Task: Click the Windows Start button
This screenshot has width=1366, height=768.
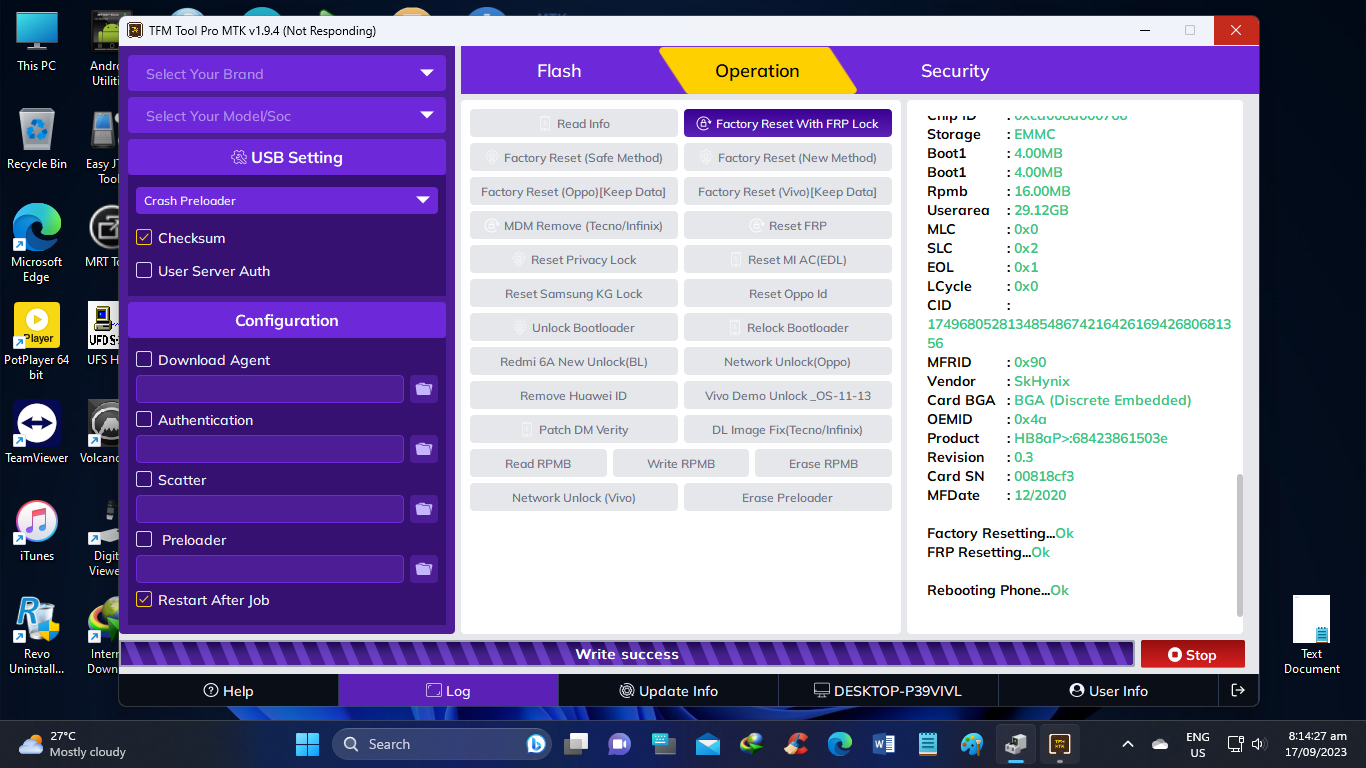Action: coord(307,744)
